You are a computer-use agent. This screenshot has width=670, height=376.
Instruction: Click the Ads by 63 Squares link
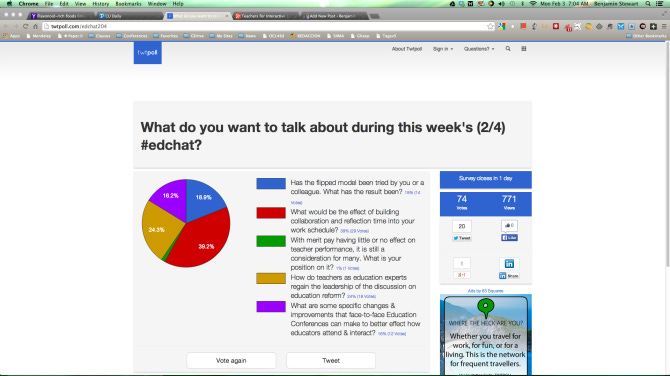pos(485,291)
